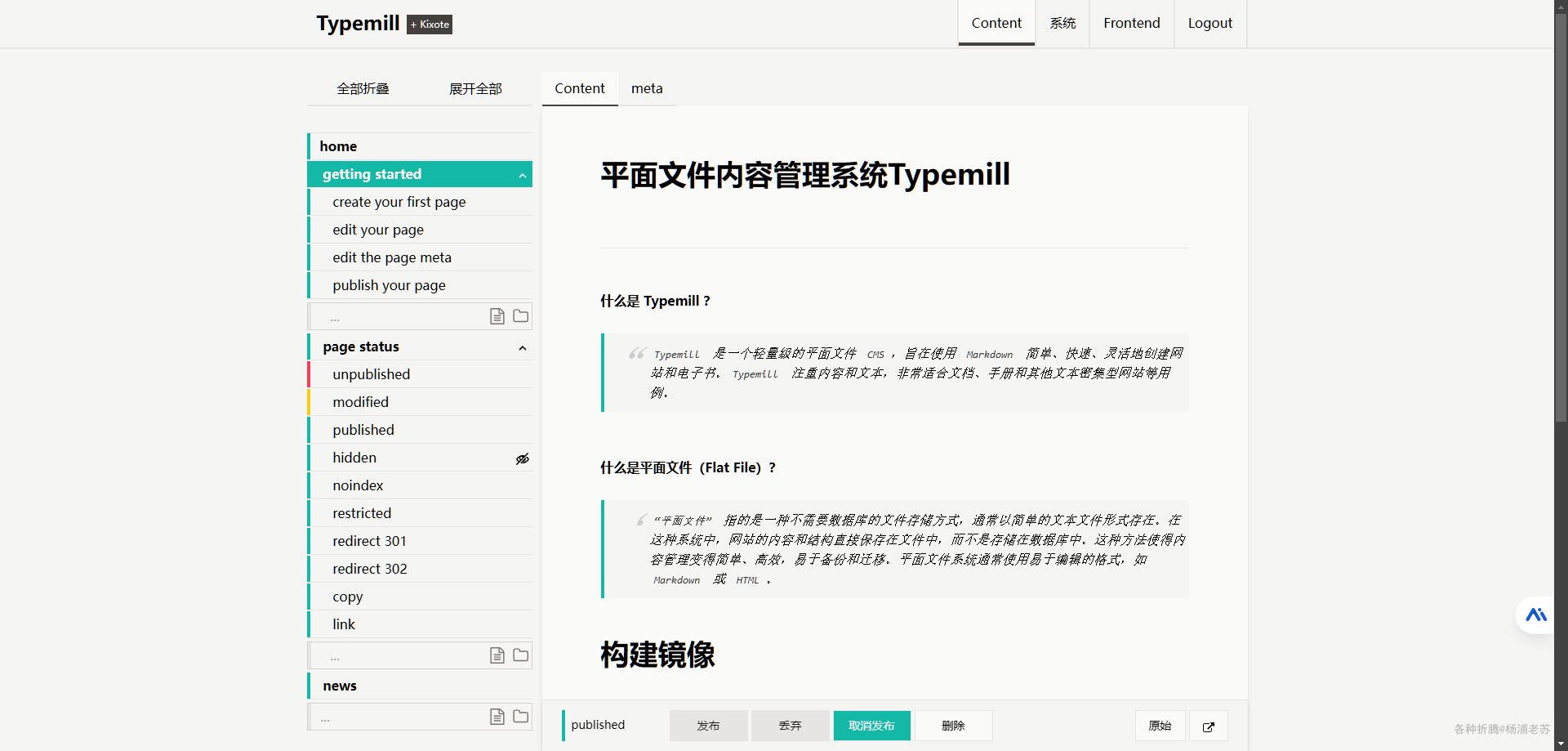The image size is (1568, 751).
Task: Click new file icon under getting started
Action: [497, 316]
